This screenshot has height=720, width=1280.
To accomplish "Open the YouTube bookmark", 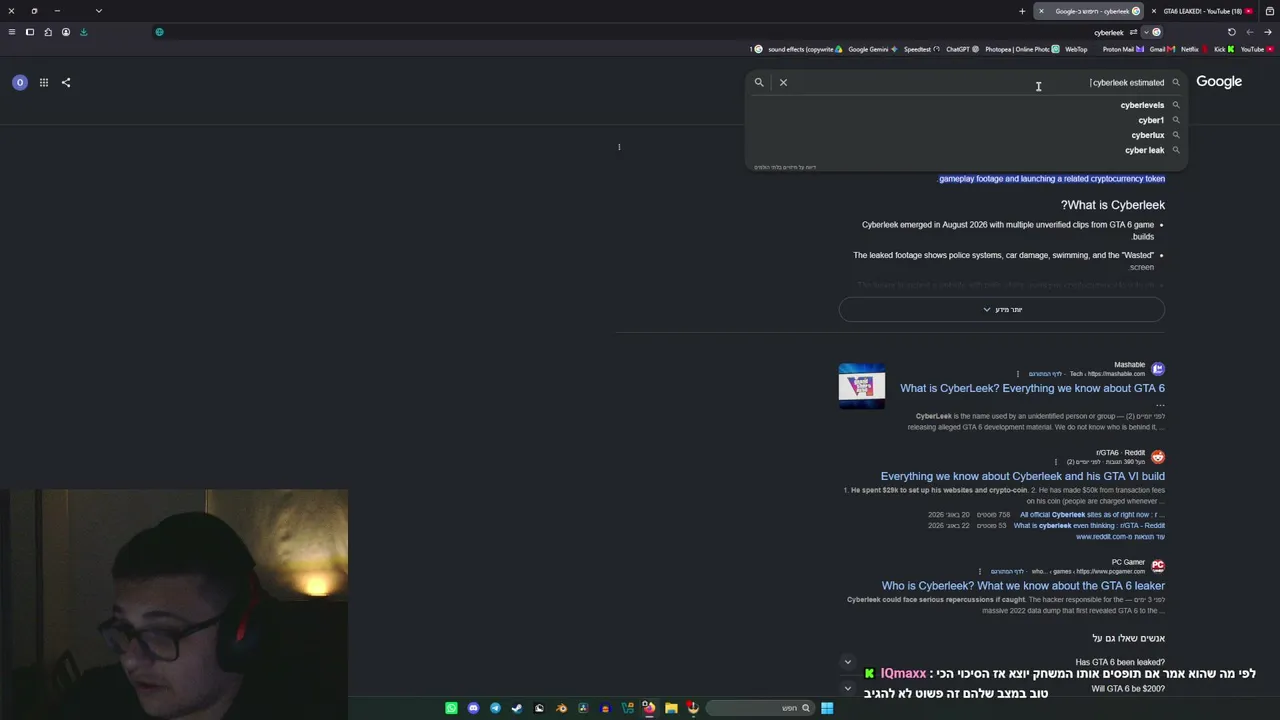I will coord(1256,49).
